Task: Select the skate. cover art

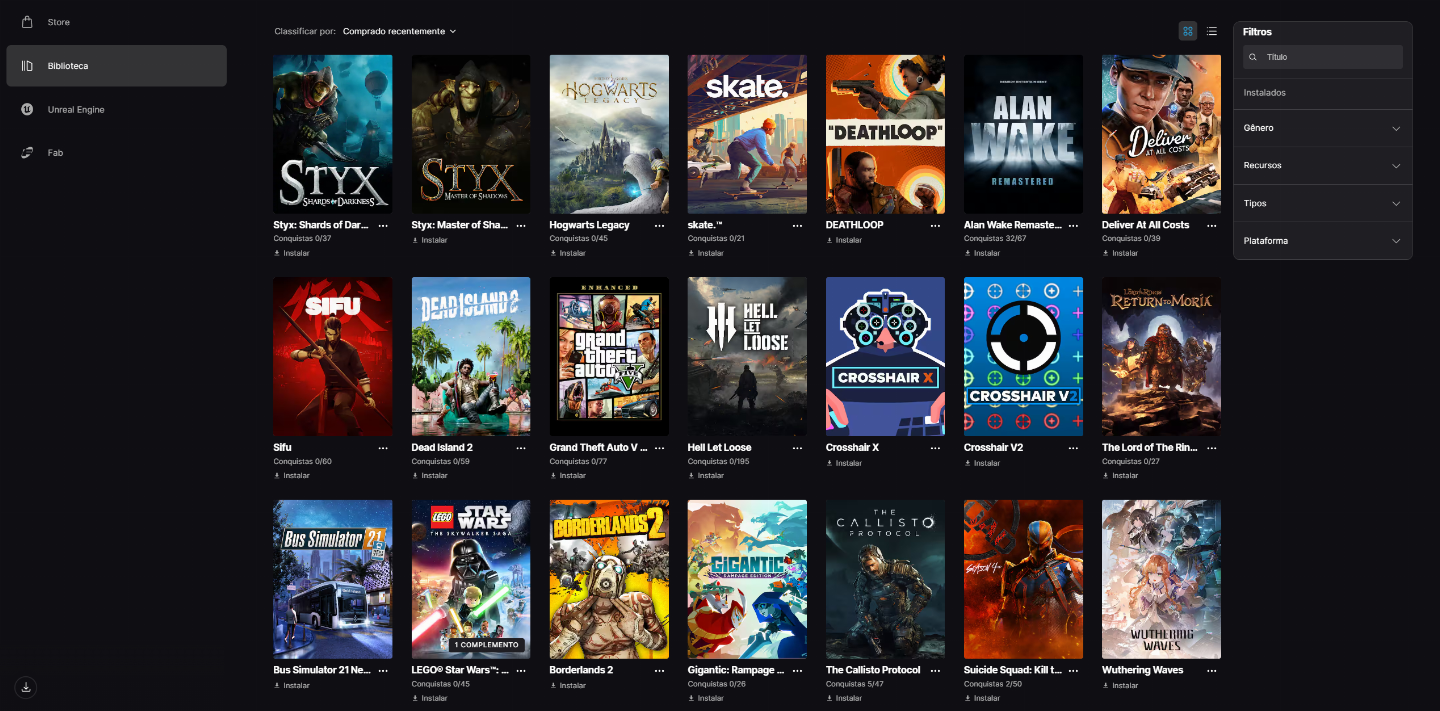Action: tap(747, 134)
